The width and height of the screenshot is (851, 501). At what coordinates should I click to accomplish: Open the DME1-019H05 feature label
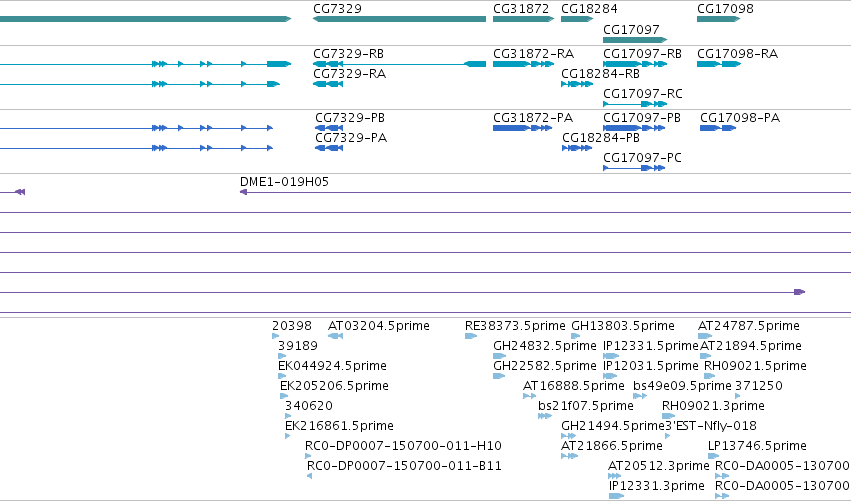[284, 182]
